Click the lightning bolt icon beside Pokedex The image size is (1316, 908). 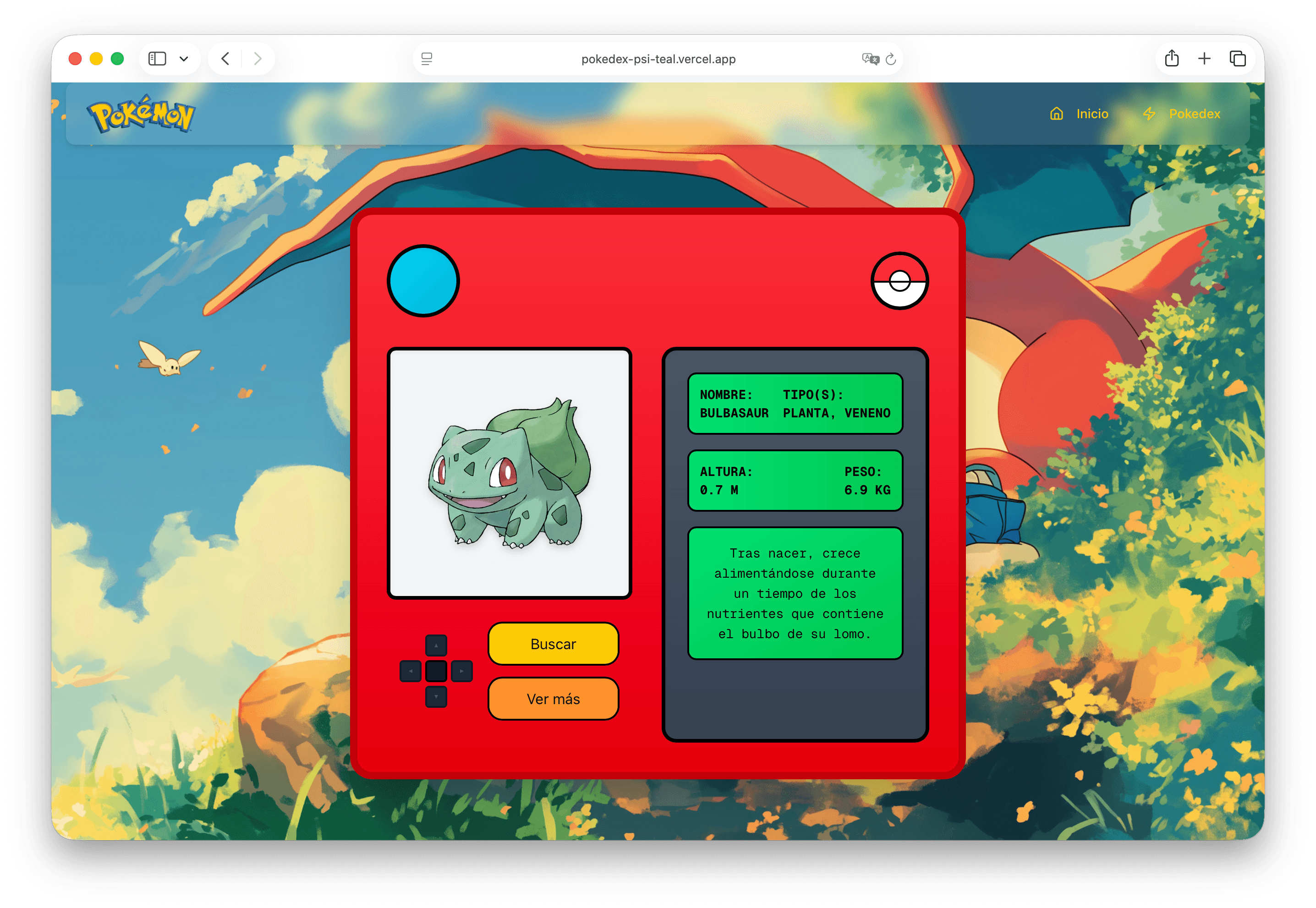click(1149, 114)
